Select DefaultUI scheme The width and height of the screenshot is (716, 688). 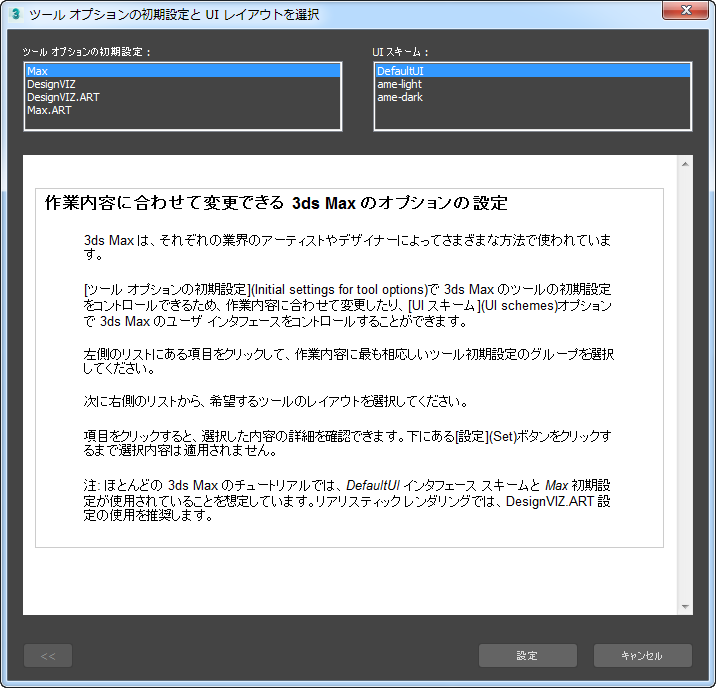pos(532,71)
